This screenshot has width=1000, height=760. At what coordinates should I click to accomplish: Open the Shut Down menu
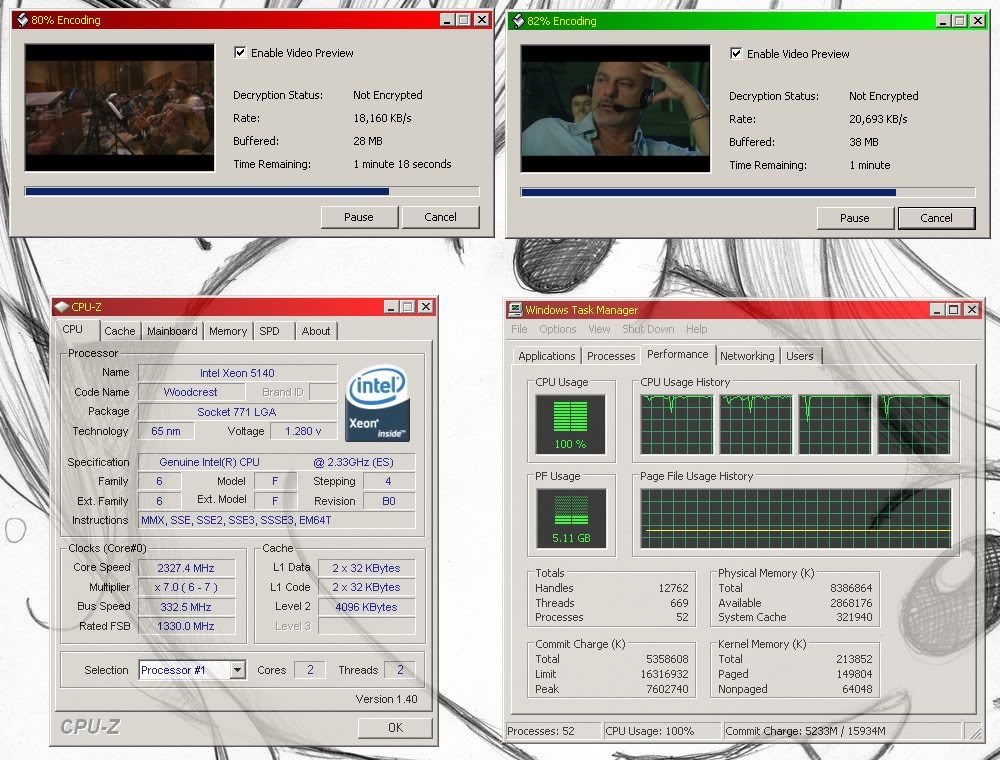pos(648,329)
